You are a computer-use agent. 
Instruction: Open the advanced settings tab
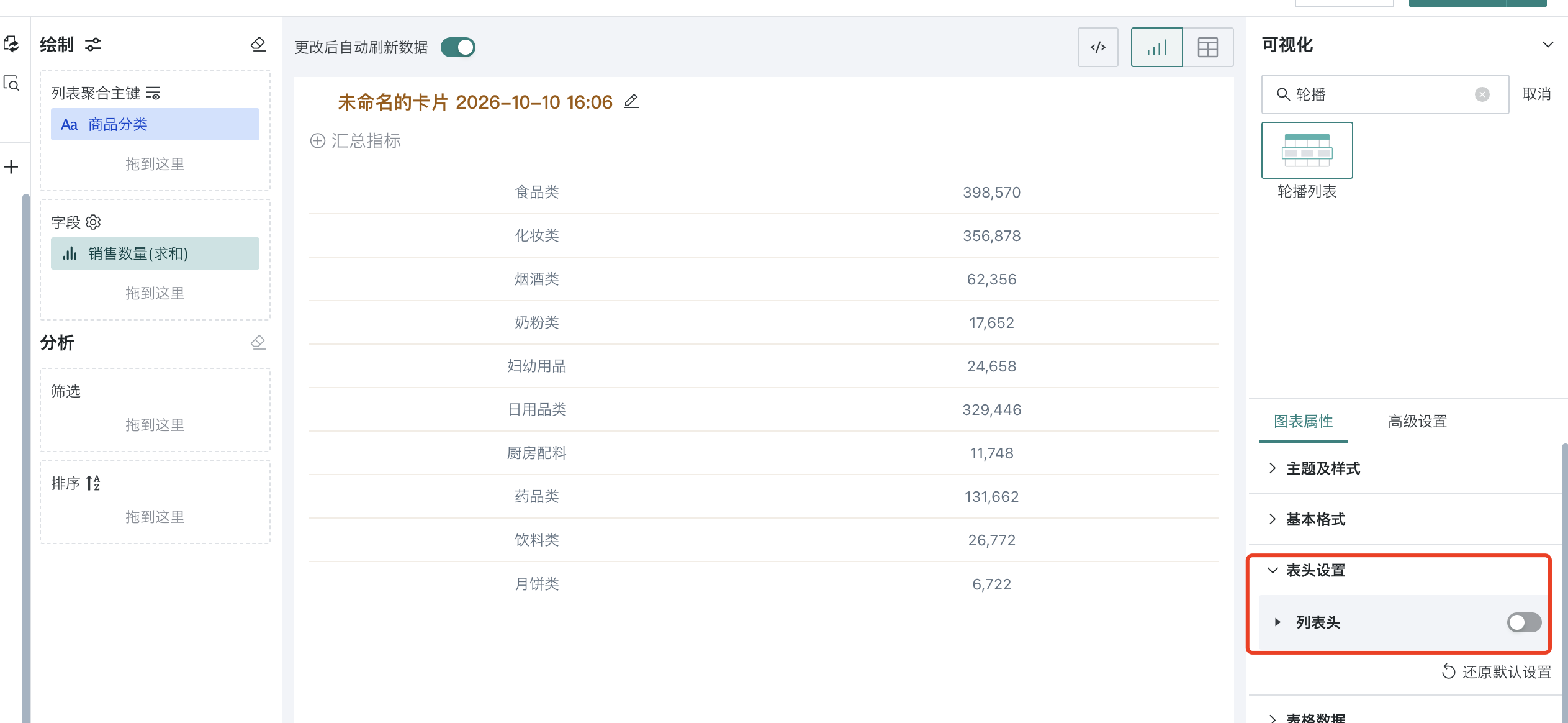(1417, 422)
